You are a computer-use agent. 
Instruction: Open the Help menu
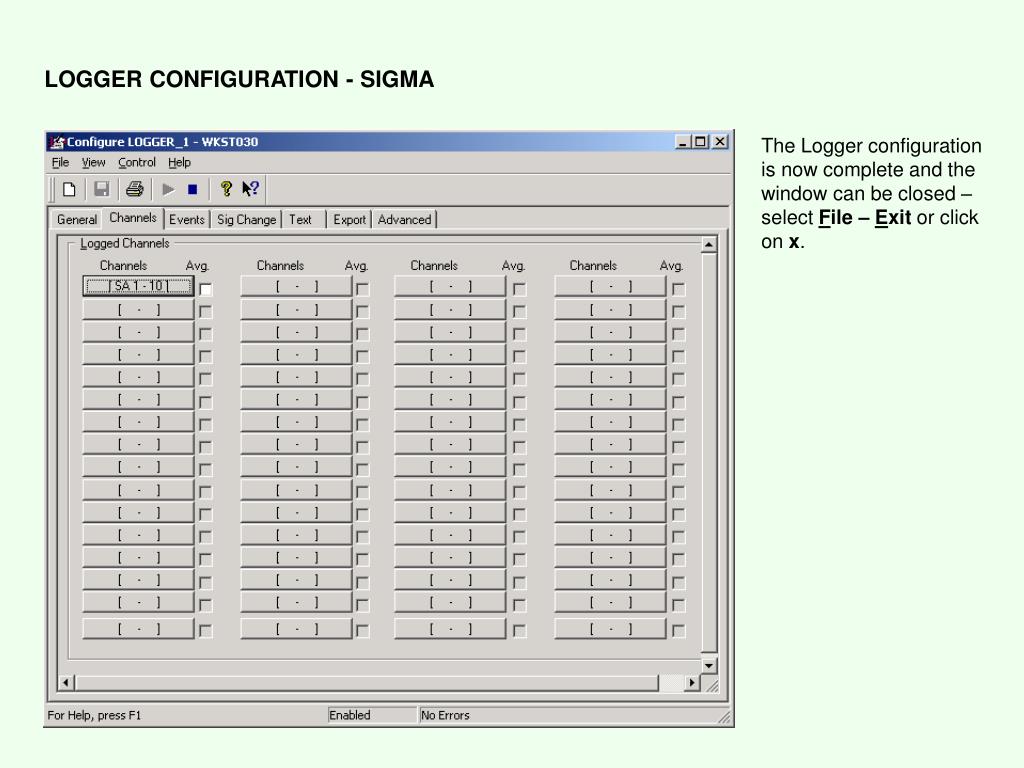point(179,162)
